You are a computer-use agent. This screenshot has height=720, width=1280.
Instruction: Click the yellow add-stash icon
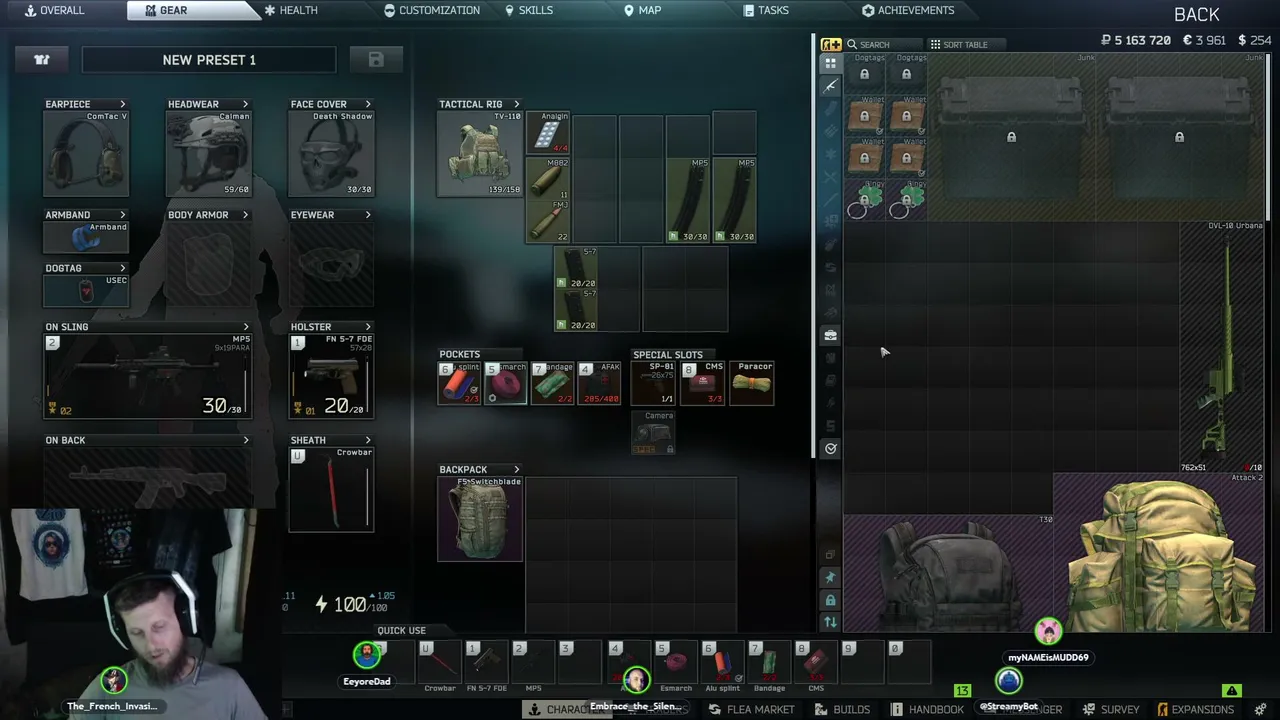click(x=831, y=44)
